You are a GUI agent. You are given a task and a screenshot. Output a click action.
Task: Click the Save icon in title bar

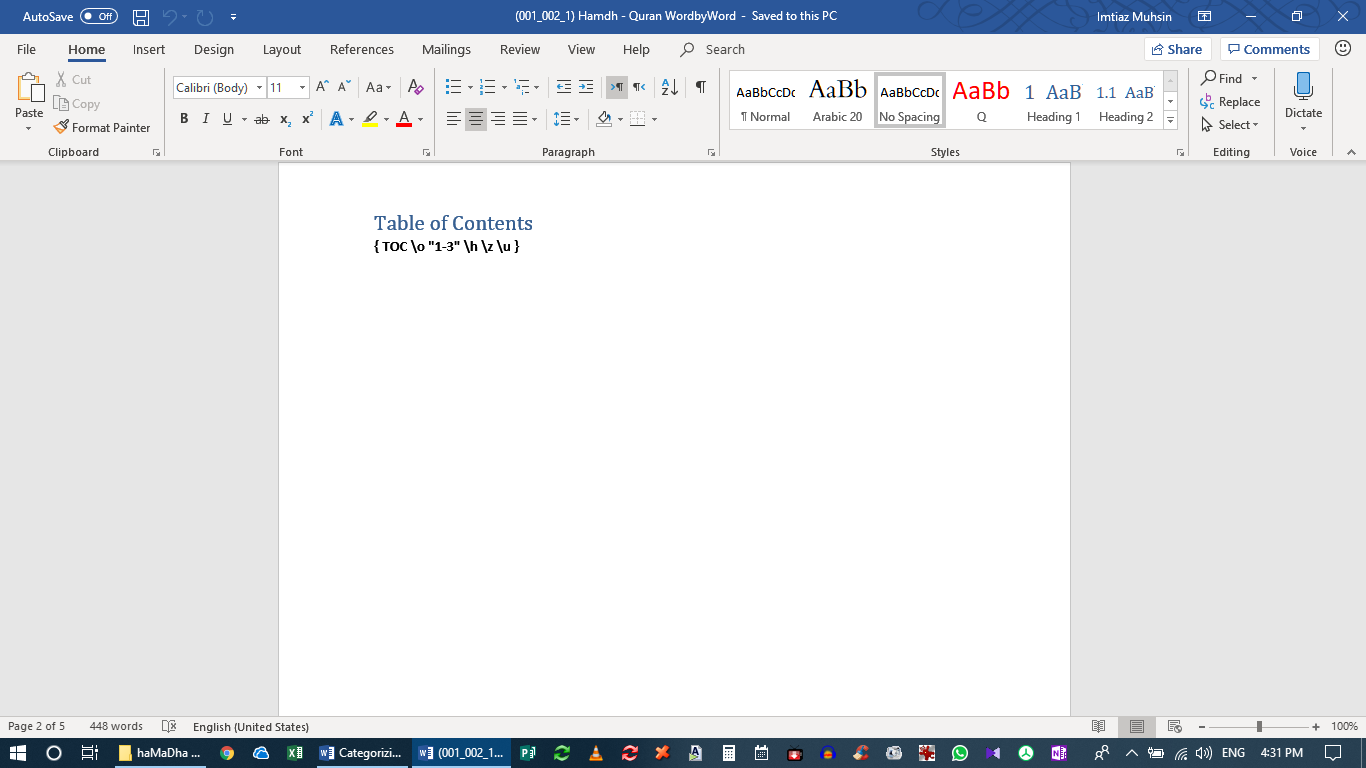click(141, 17)
